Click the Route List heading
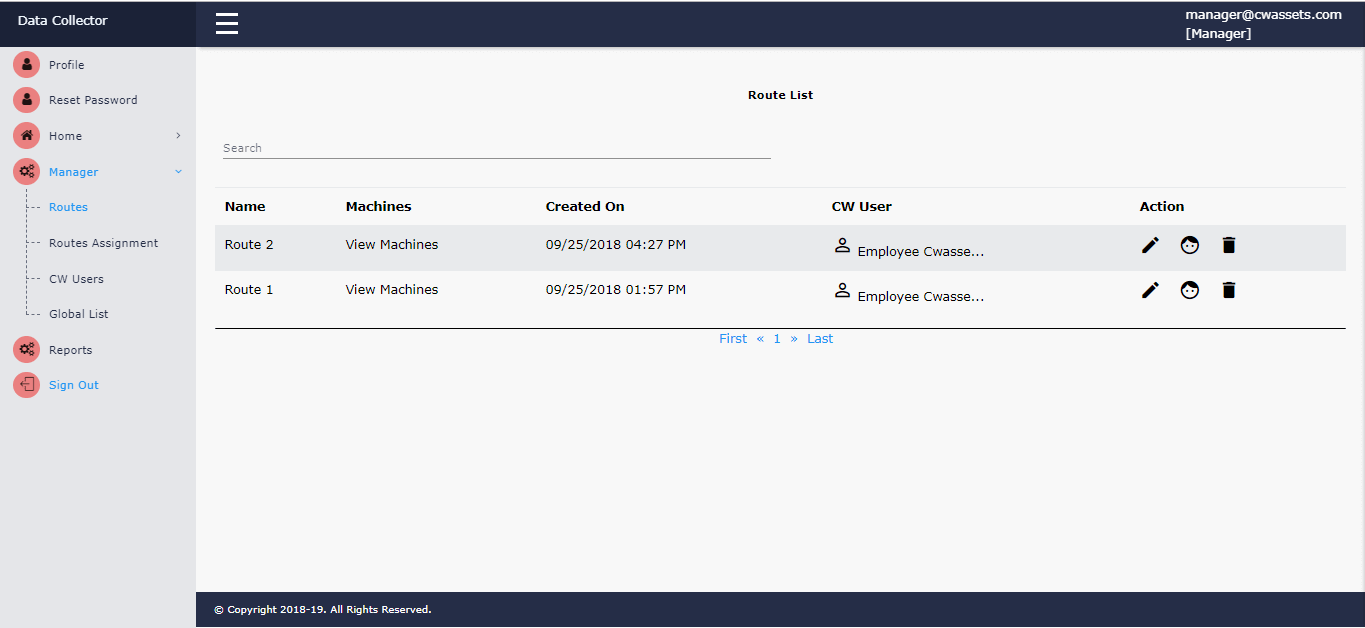The width and height of the screenshot is (1365, 628). point(781,95)
